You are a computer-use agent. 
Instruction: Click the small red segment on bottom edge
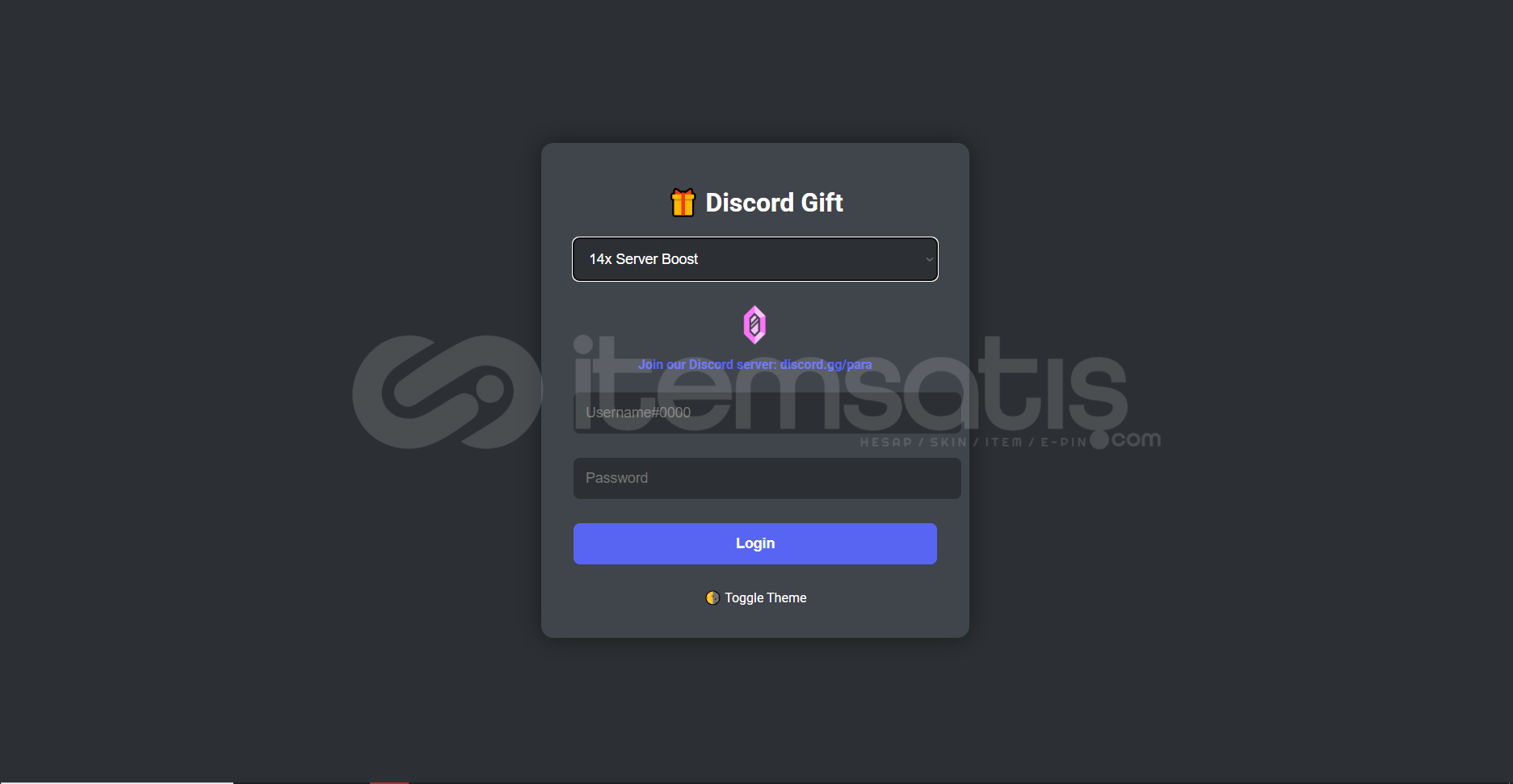[389, 782]
